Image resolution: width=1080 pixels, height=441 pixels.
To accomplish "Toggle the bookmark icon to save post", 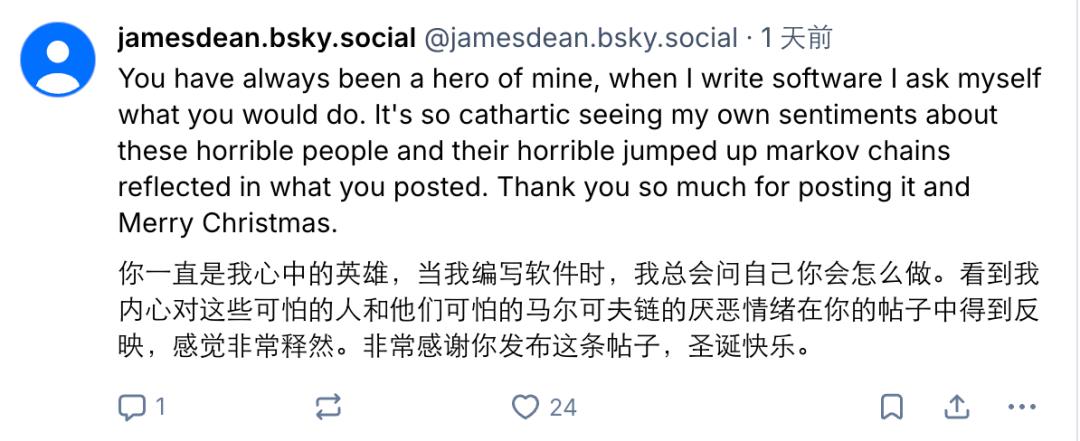I will point(891,407).
